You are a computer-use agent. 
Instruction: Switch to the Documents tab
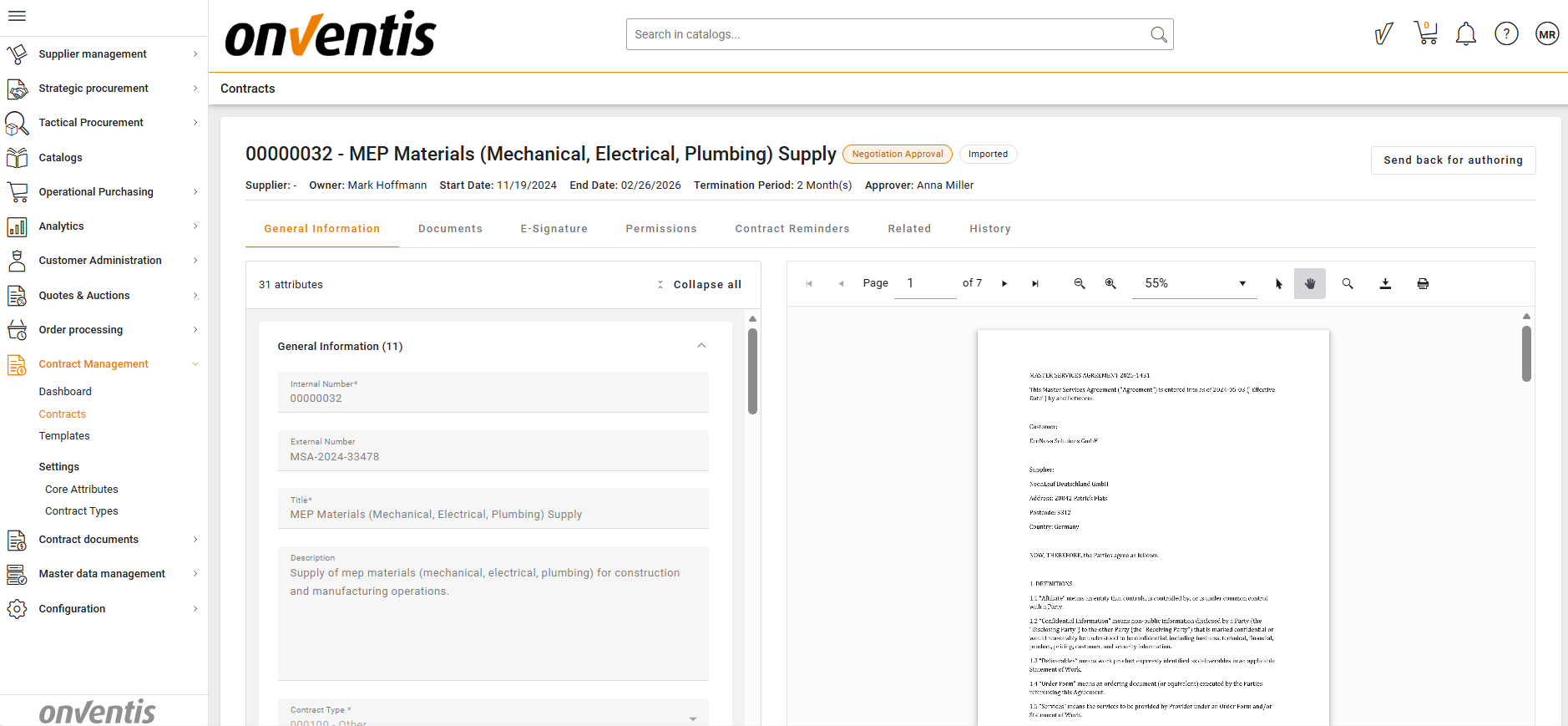click(450, 229)
